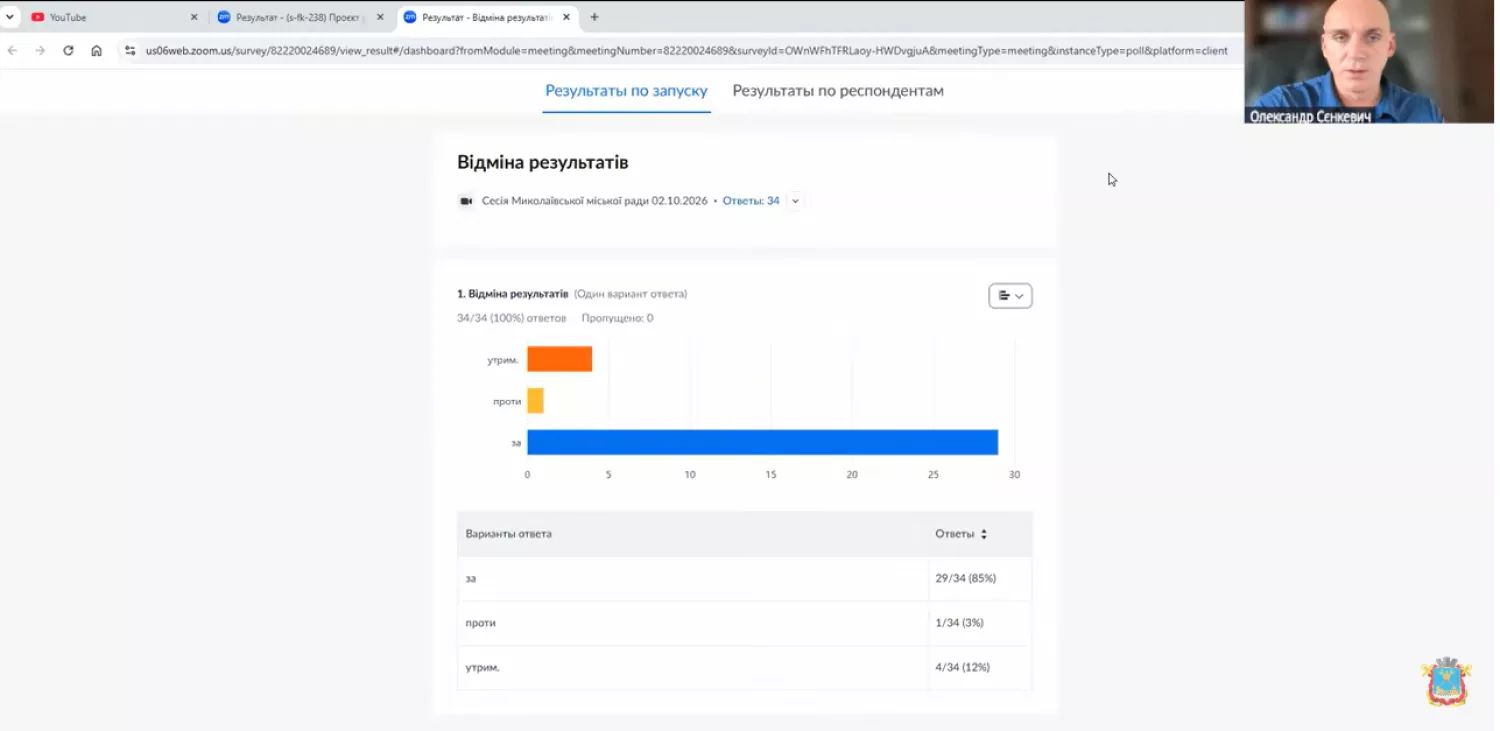Viewport: 1500px width, 731px height.
Task: Click the 'утрим.' row in answers table
Action: pos(744,667)
